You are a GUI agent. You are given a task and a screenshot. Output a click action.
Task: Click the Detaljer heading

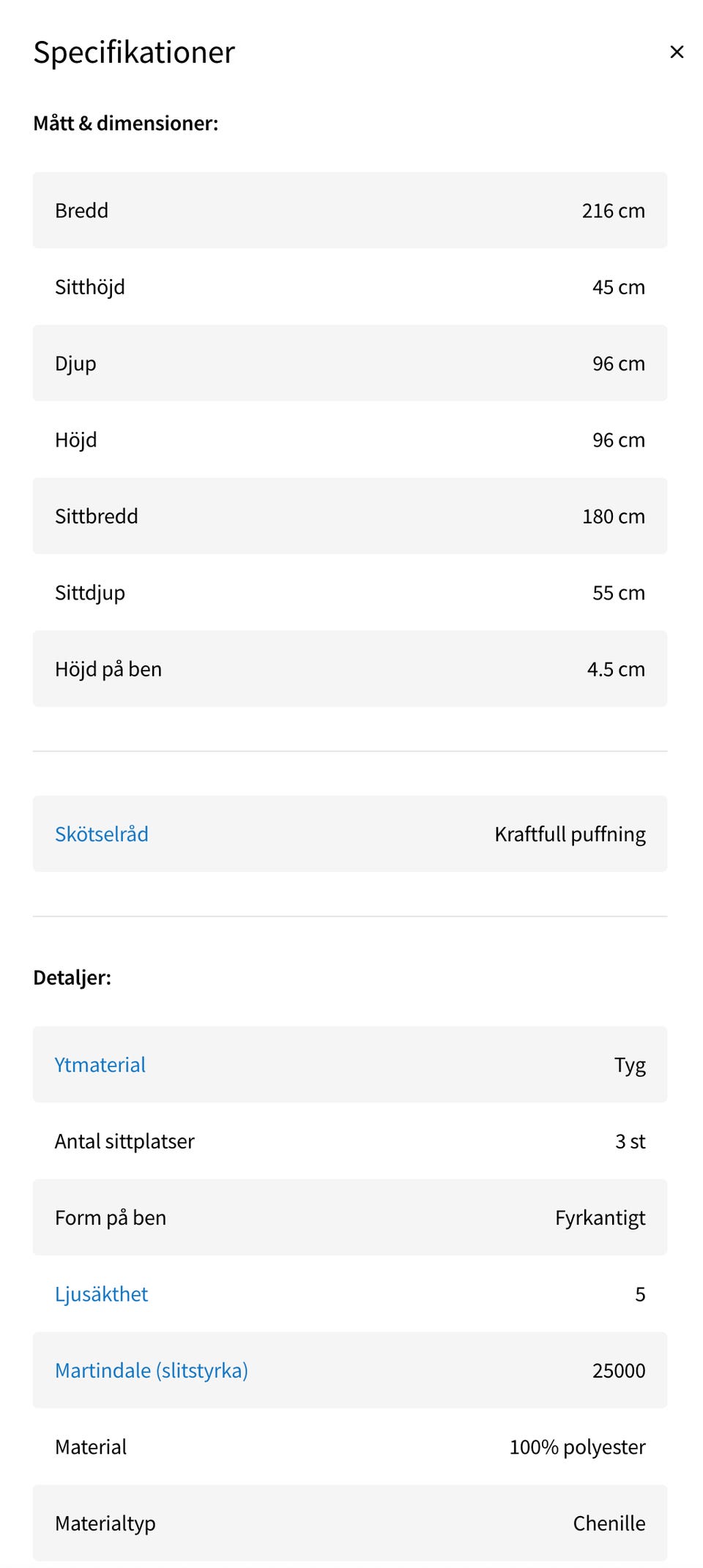pos(72,977)
